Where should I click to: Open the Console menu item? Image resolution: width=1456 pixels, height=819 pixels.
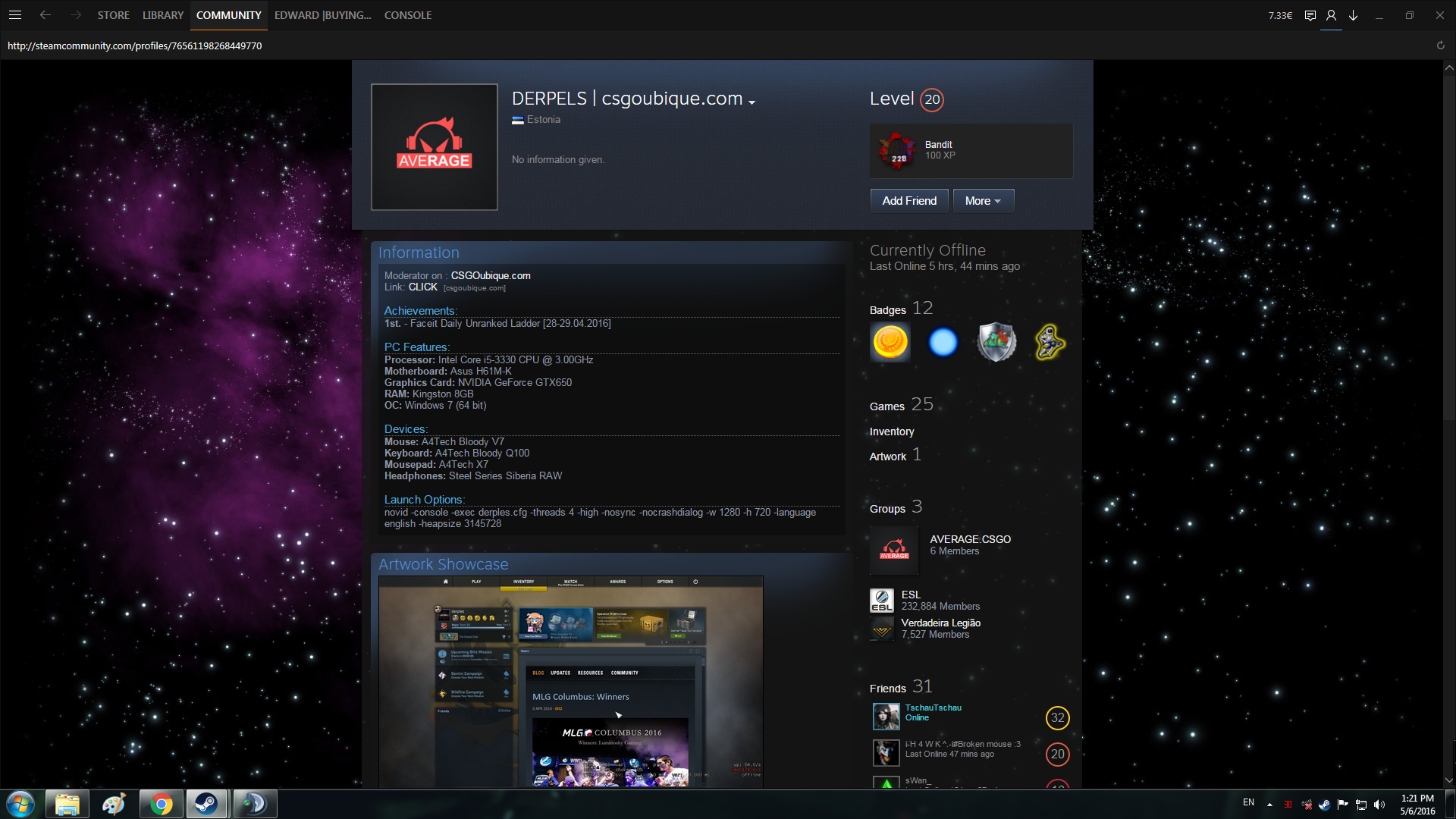407,15
